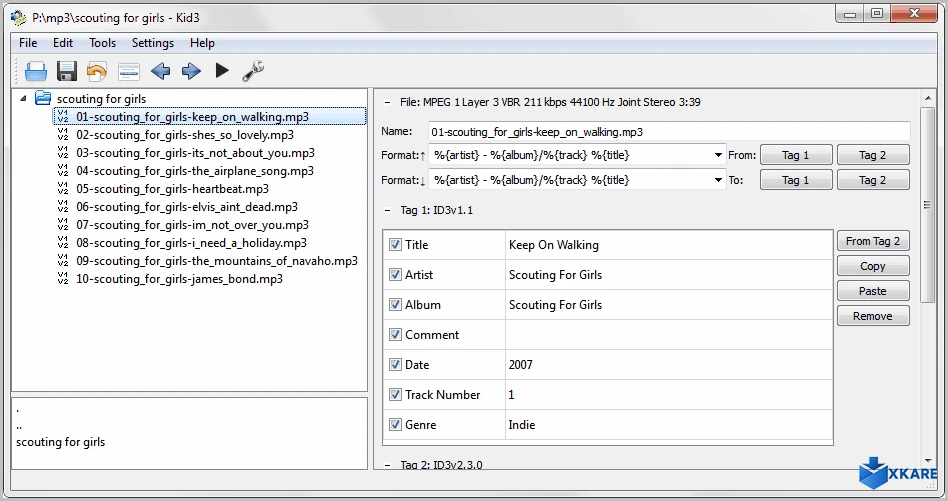
Task: Click the right panel vertical scrollbar thumb
Action: tap(927, 204)
